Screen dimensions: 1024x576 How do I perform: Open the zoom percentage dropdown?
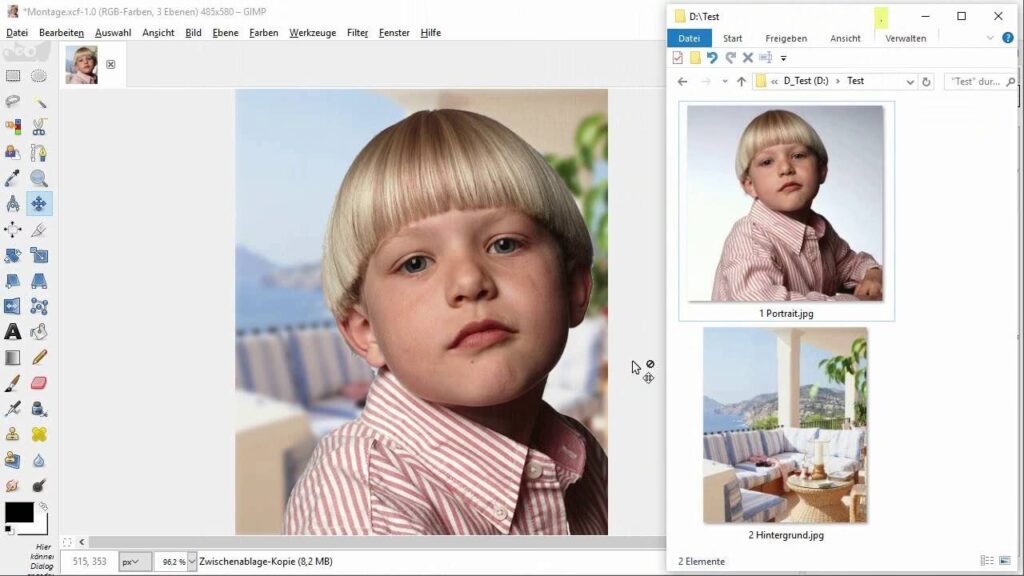175,562
